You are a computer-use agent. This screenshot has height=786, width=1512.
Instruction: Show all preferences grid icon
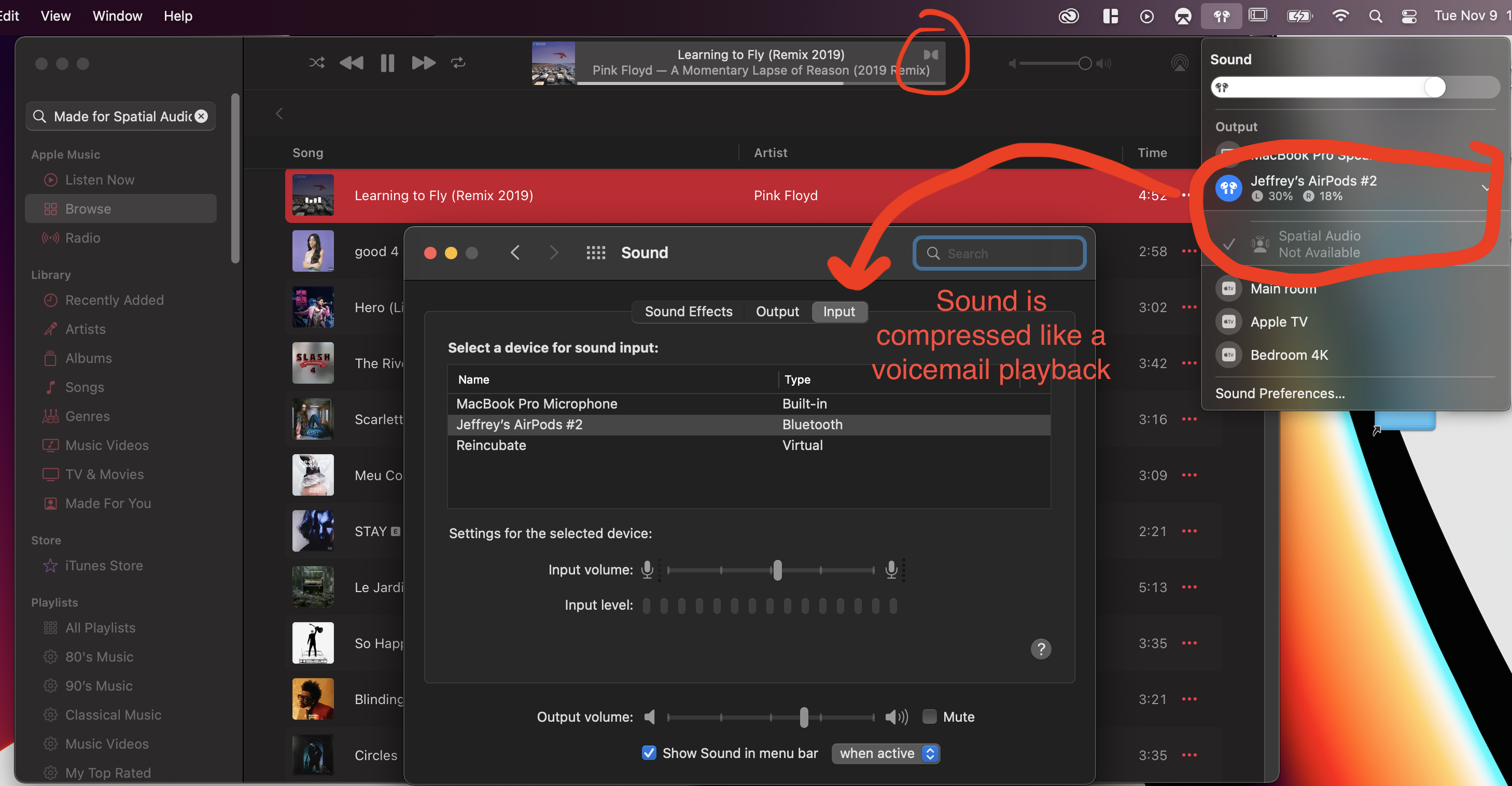coord(596,253)
